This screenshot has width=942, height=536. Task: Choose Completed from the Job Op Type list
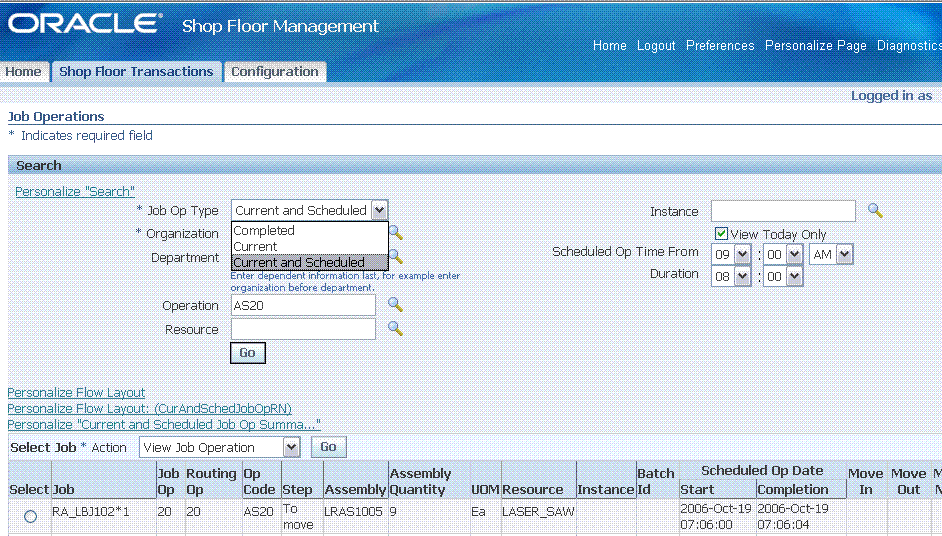[x=309, y=230]
